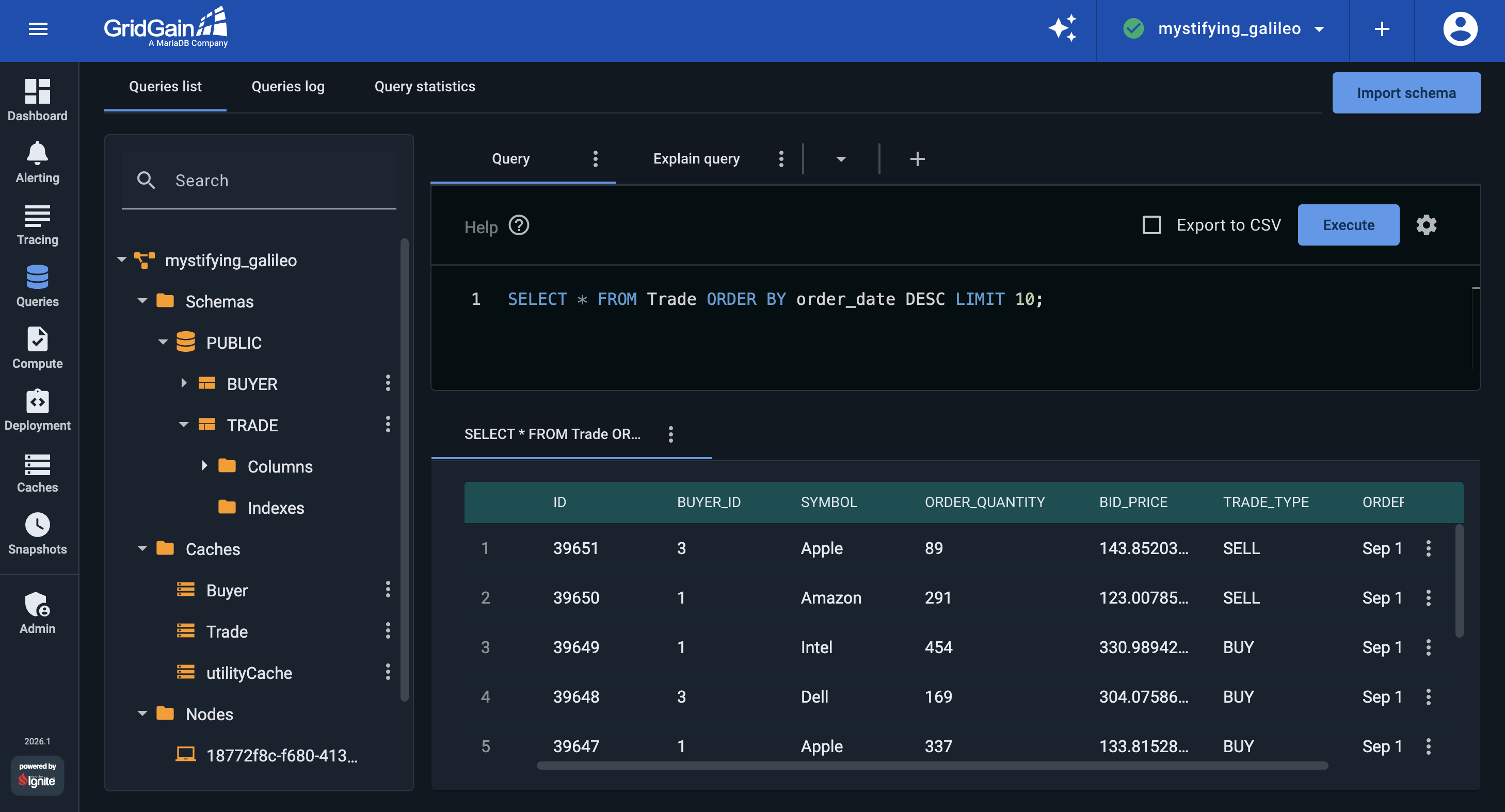1505x812 pixels.
Task: Enable Export to CSV checkbox
Action: pyautogui.click(x=1151, y=225)
